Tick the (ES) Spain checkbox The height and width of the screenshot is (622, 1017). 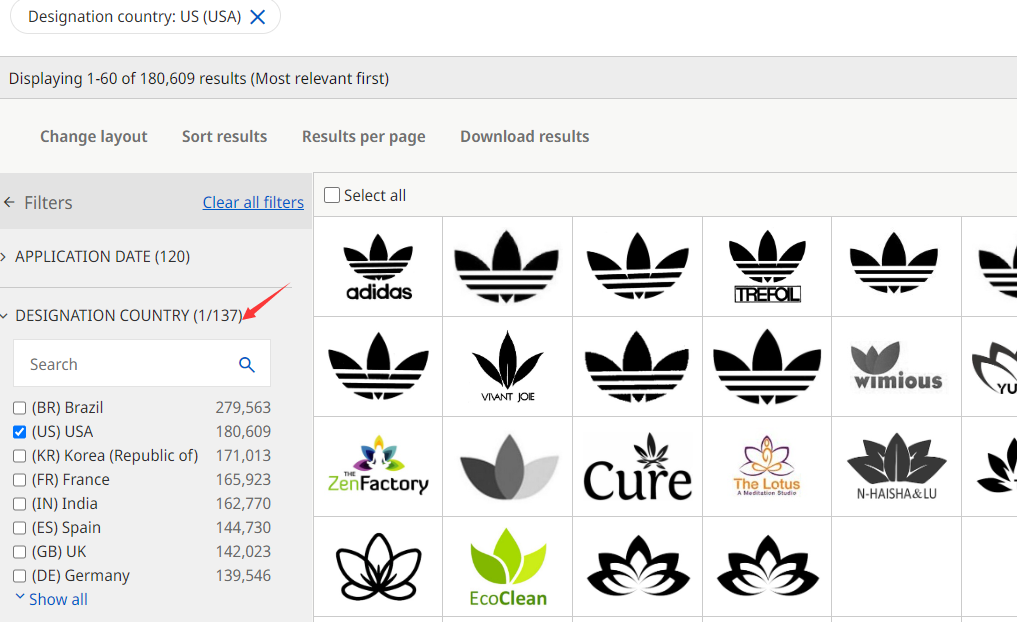(19, 528)
